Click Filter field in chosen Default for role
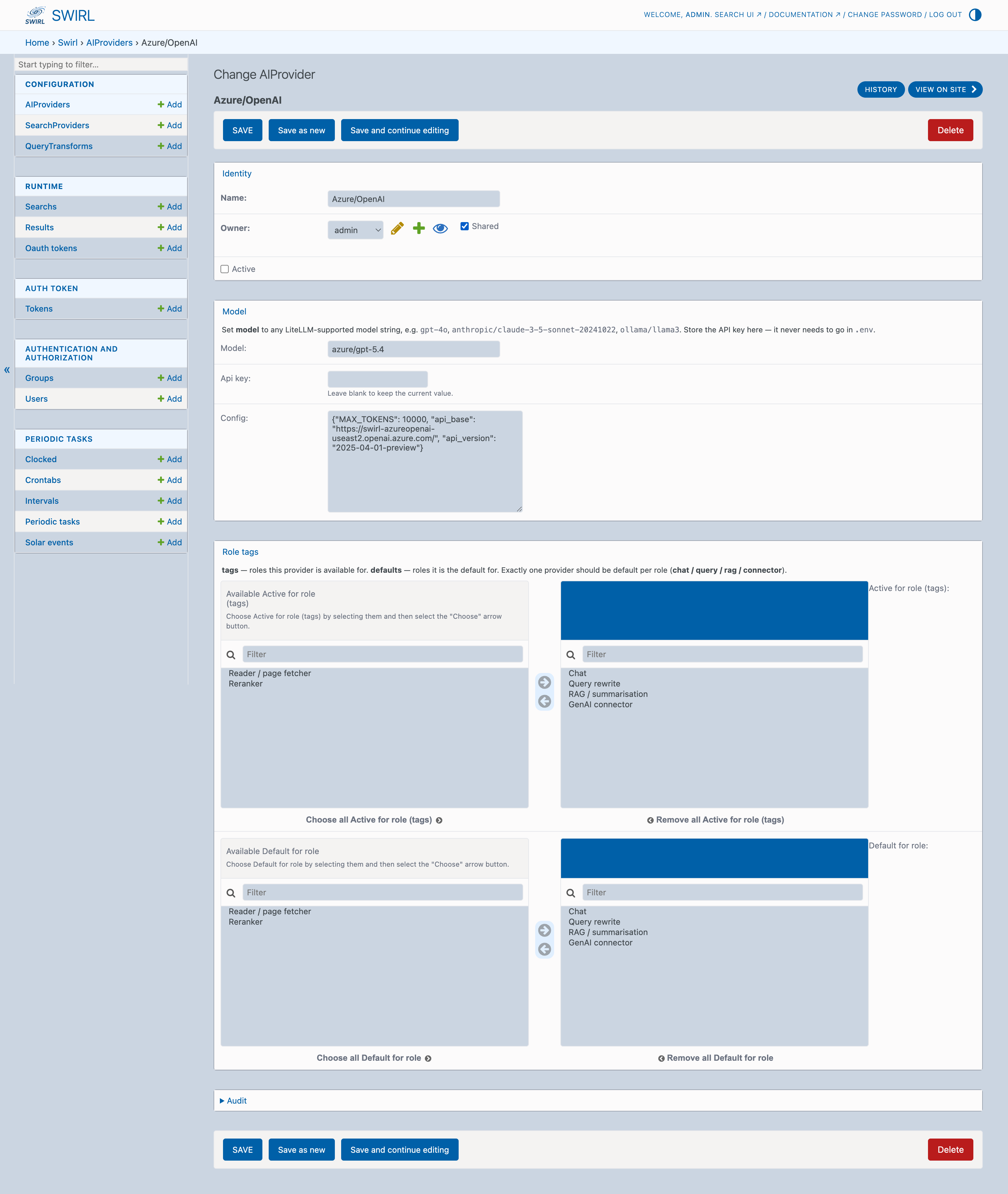Image resolution: width=1008 pixels, height=1194 pixels. pyautogui.click(x=722, y=893)
